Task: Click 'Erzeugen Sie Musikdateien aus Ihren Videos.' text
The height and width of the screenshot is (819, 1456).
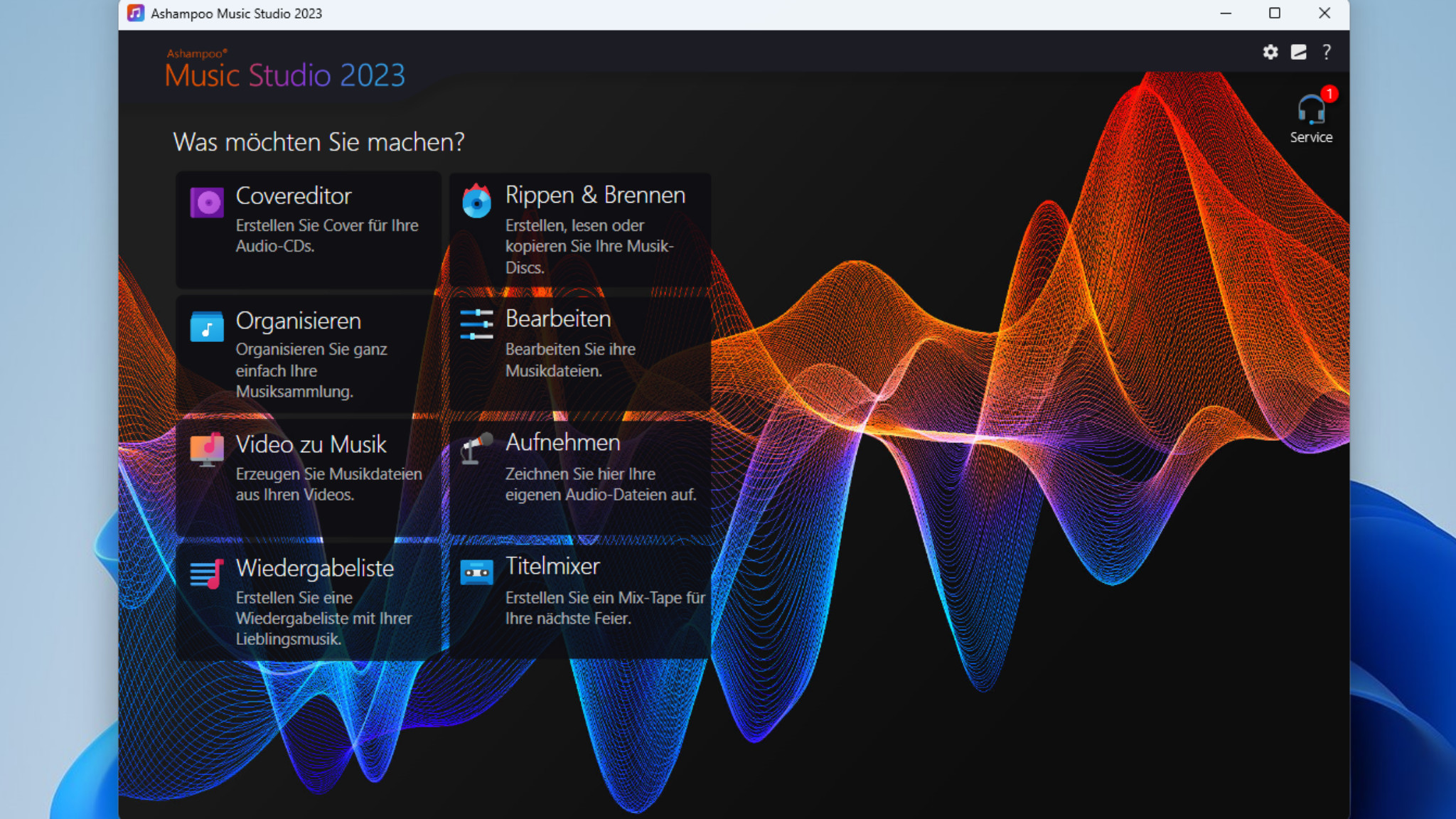Action: 329,484
